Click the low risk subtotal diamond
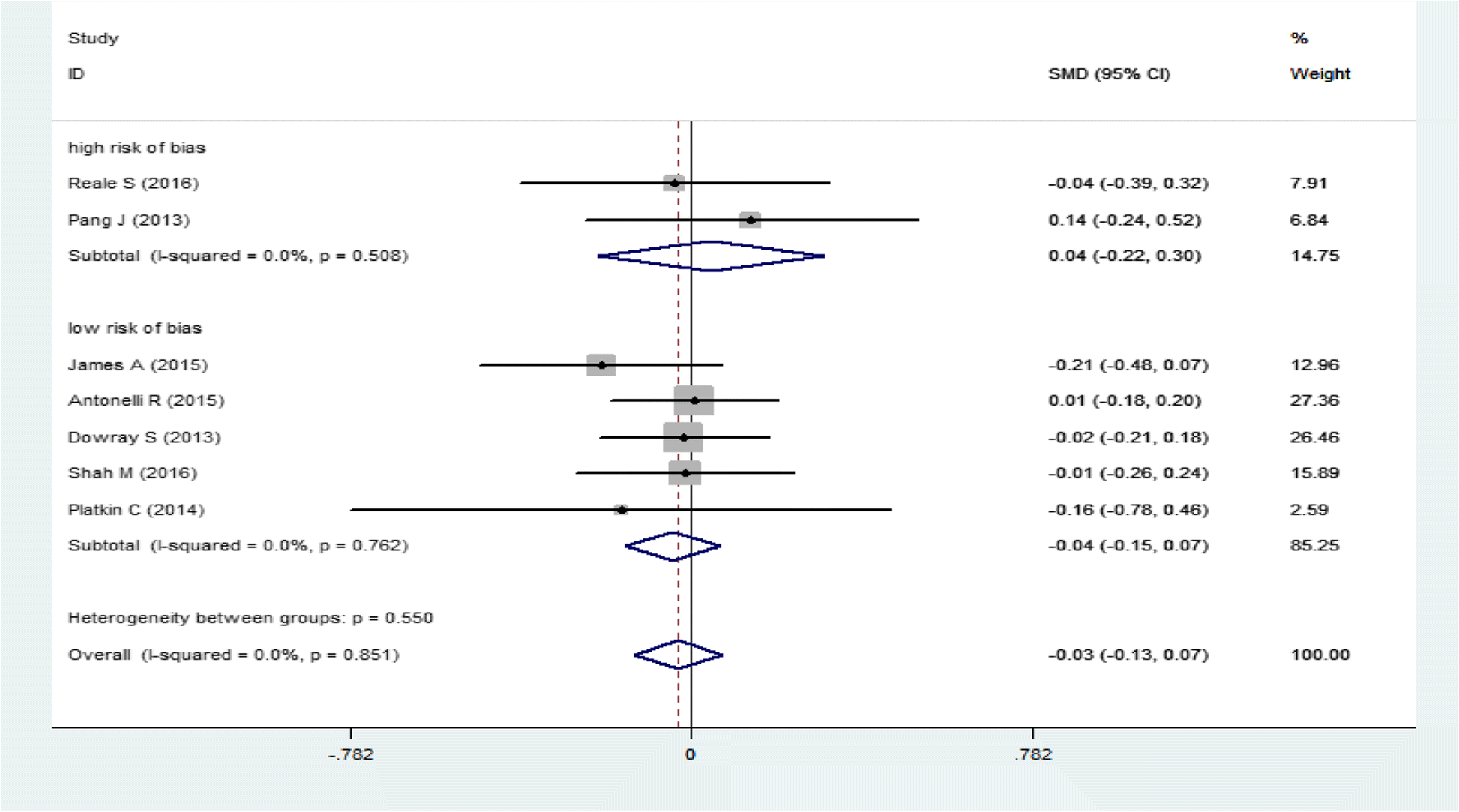Screen dimensions: 1459x812 673,546
